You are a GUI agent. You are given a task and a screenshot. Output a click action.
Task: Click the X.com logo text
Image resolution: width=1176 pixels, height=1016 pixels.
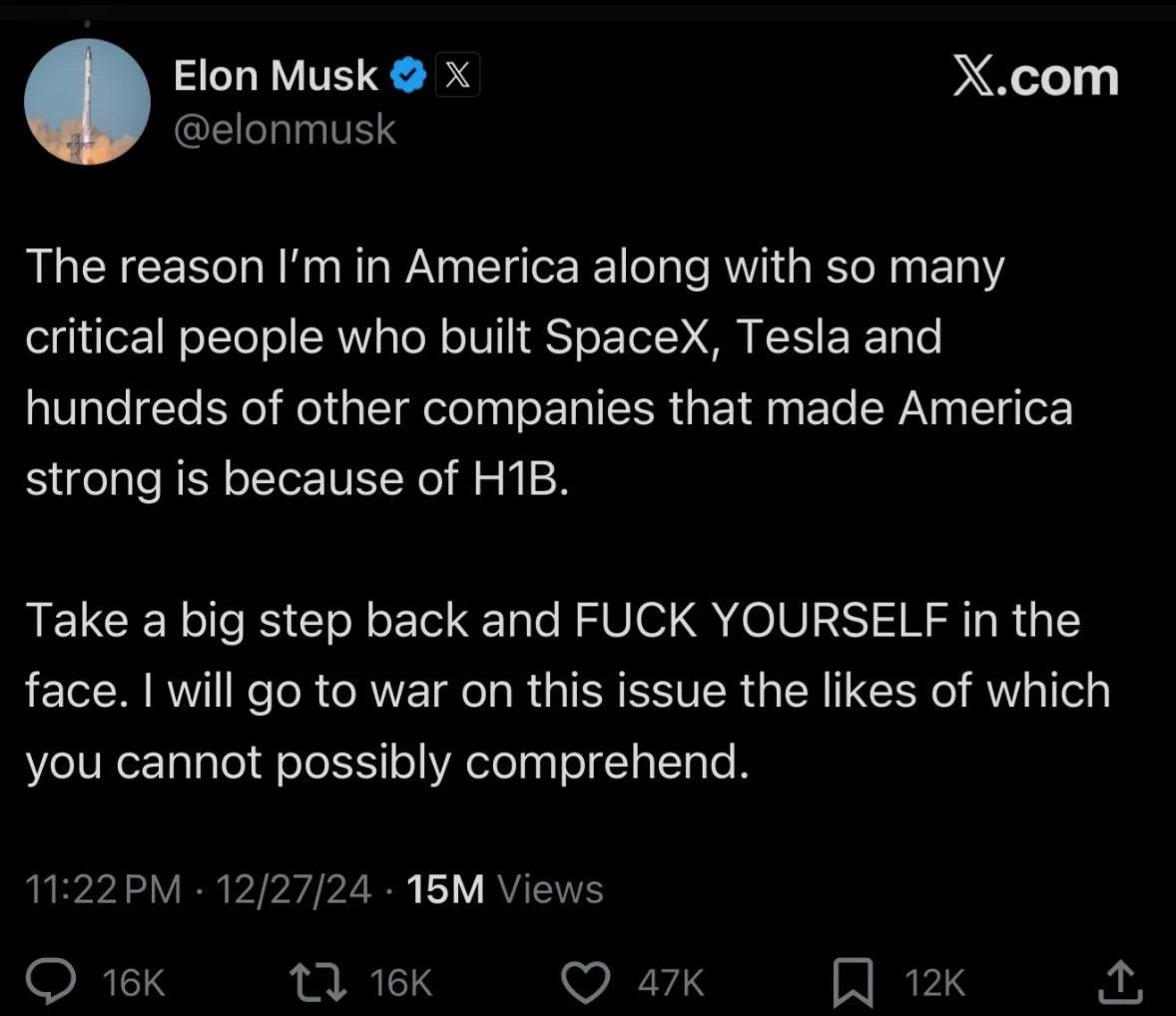(1036, 77)
